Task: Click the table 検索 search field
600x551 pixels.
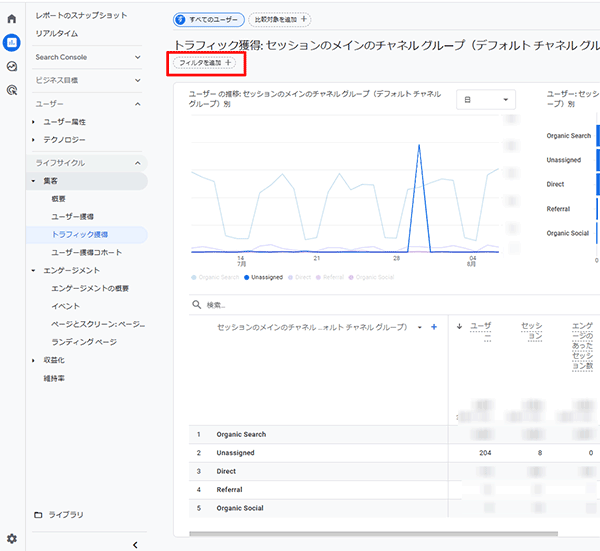Action: [300, 305]
